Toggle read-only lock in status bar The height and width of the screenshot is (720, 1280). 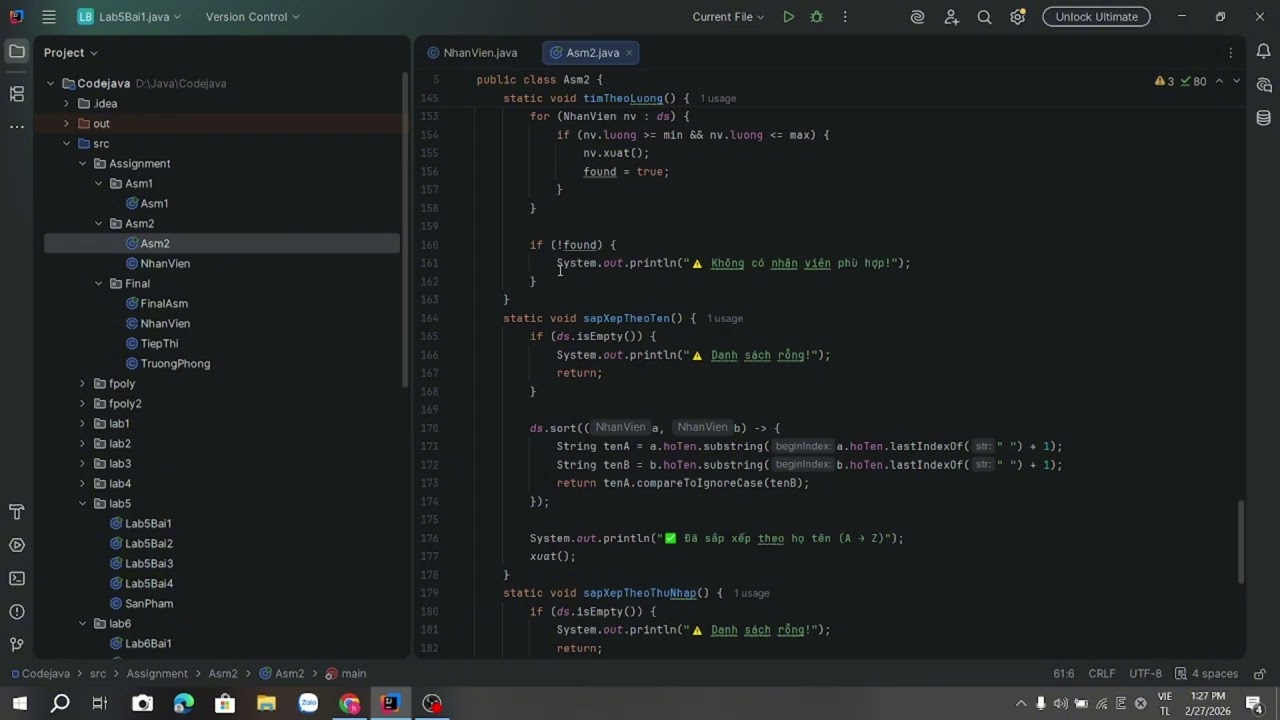click(1260, 674)
